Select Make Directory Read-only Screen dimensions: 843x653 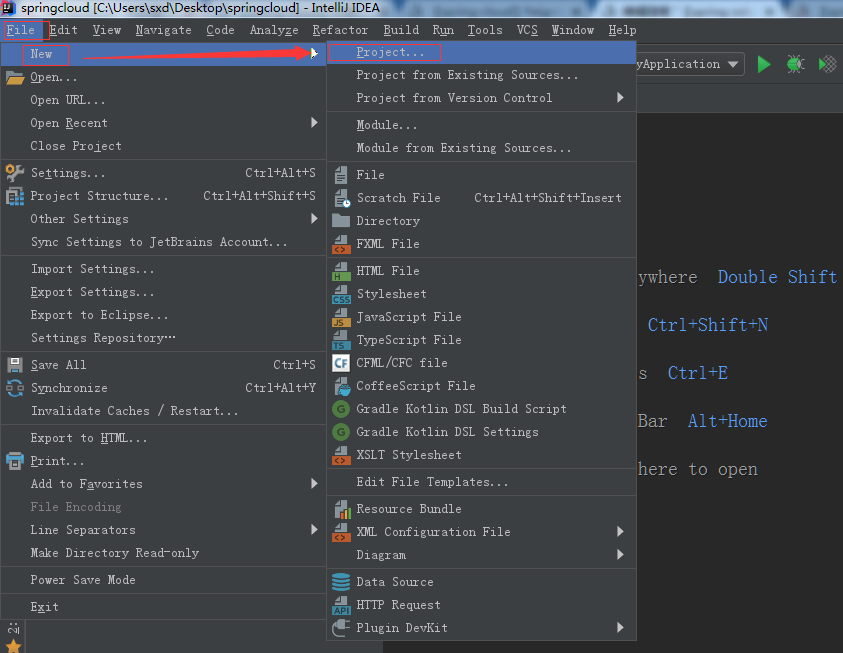pyautogui.click(x=163, y=553)
